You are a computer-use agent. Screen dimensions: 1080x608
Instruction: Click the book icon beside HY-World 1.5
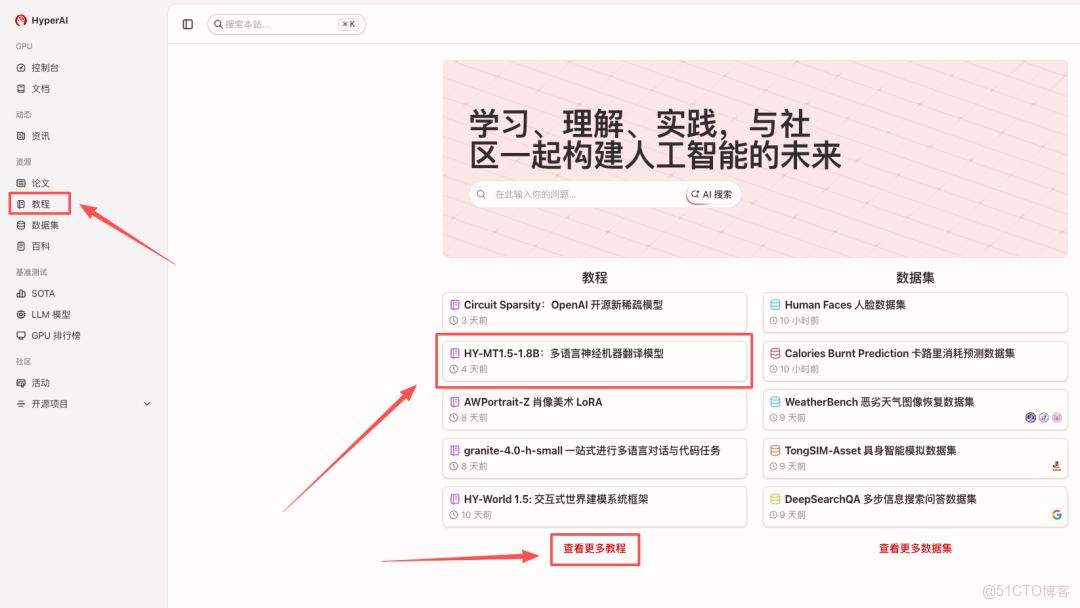point(455,499)
